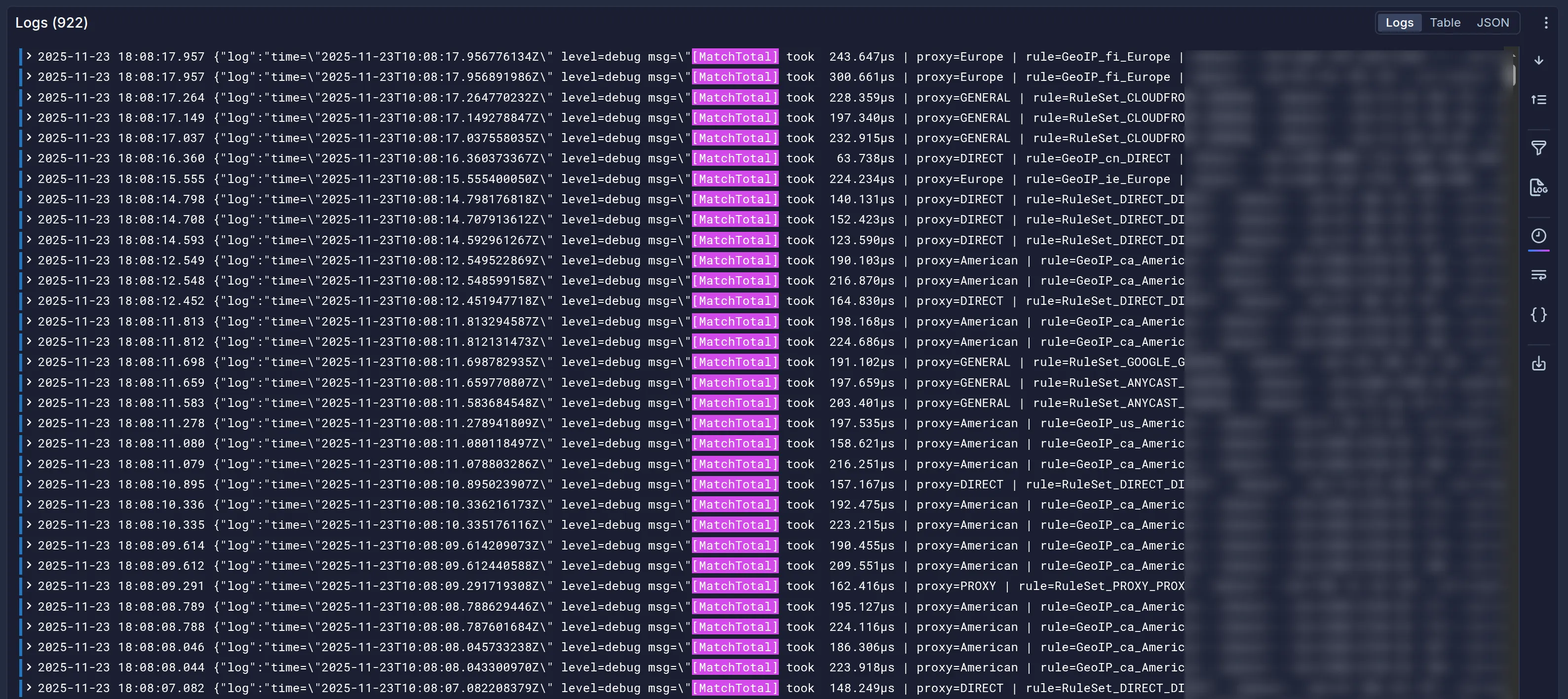1568x699 pixels.
Task: Click the MatchTotal highlight in the 18:08:15.555 row
Action: point(735,179)
